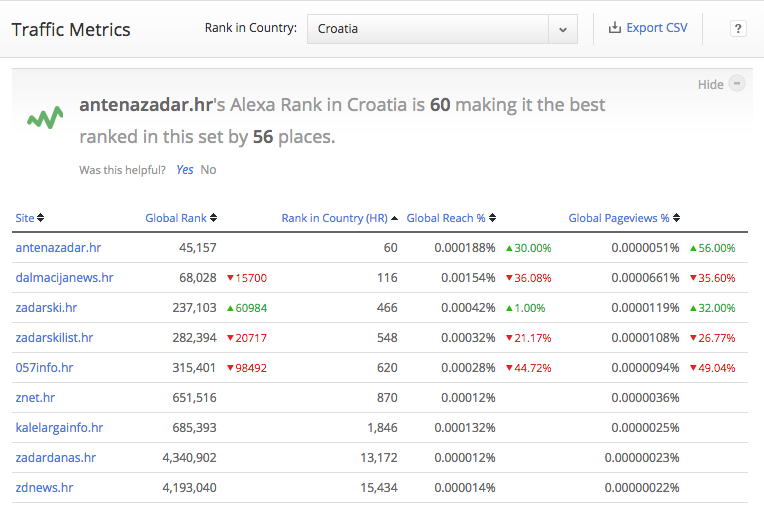Sort table by Global Pageviews % header

(x=619, y=218)
